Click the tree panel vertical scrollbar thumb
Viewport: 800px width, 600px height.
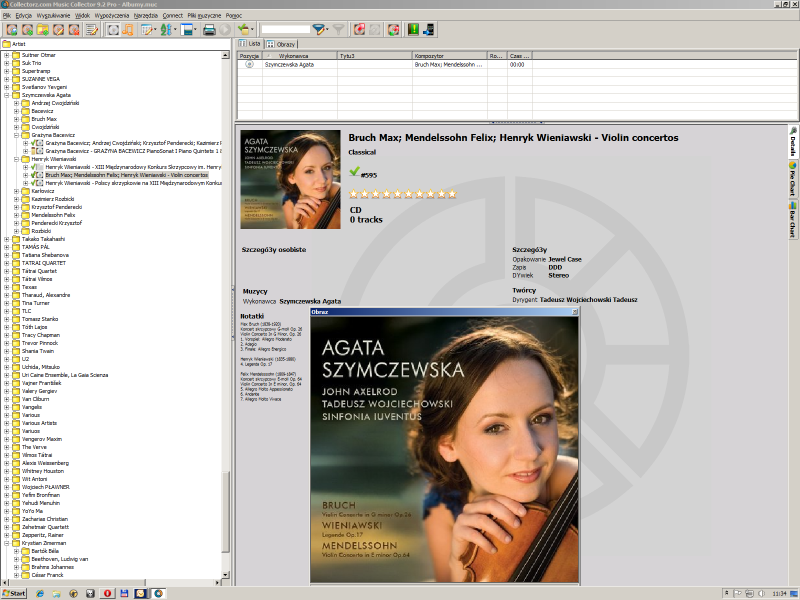pos(226,511)
